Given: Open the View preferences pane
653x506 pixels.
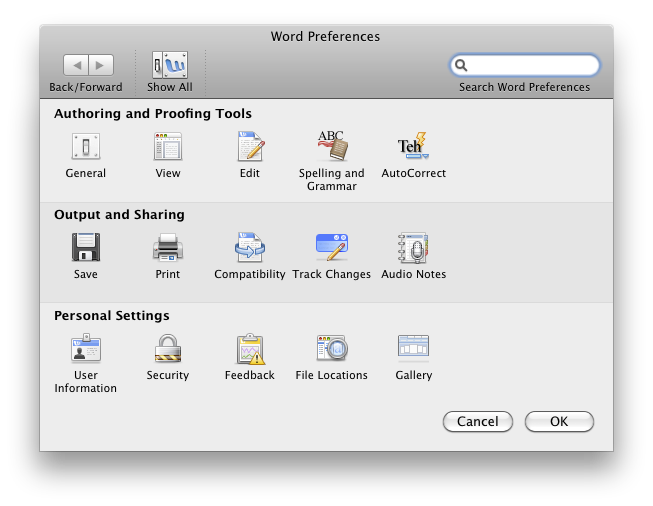Looking at the screenshot, I should coord(168,148).
